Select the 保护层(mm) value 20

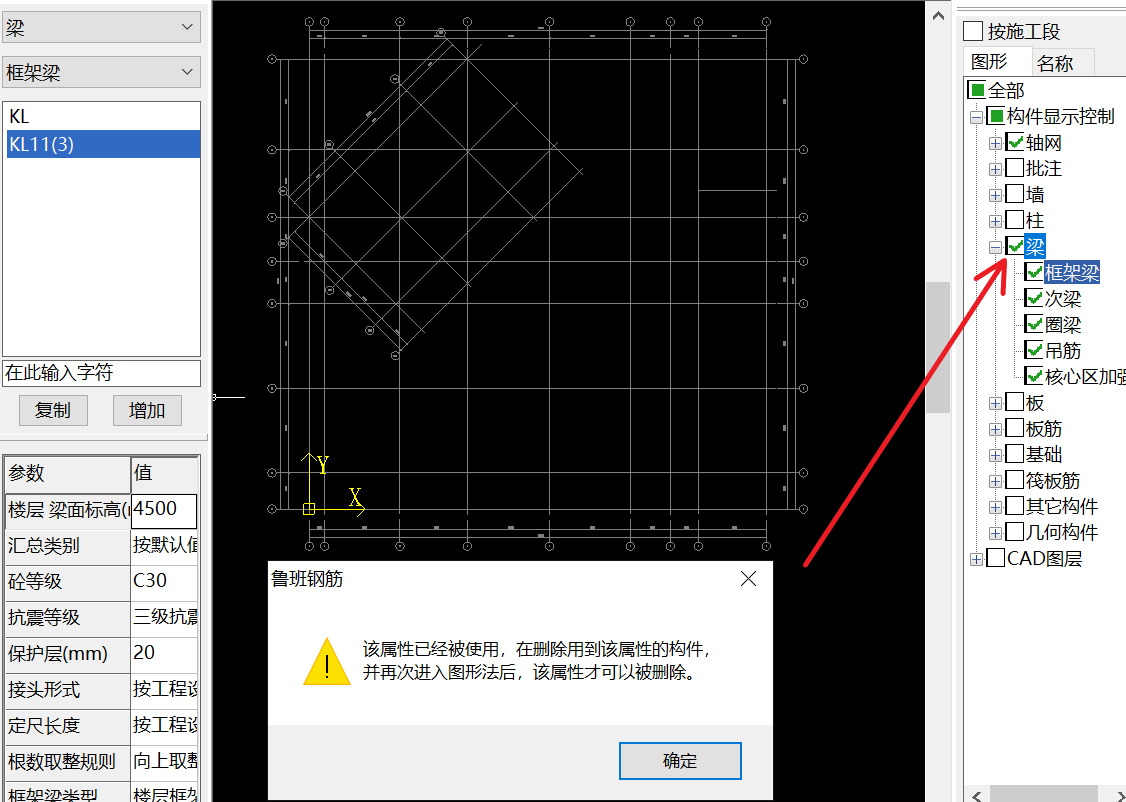[x=164, y=653]
